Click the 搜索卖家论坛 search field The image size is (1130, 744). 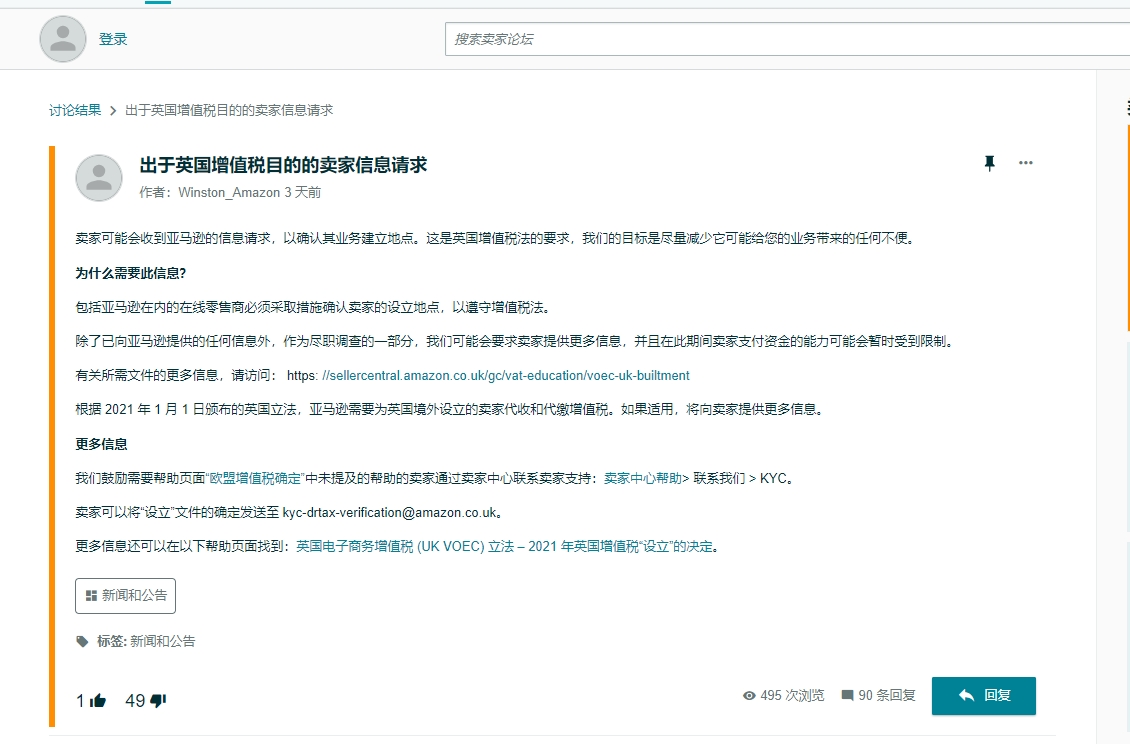786,39
